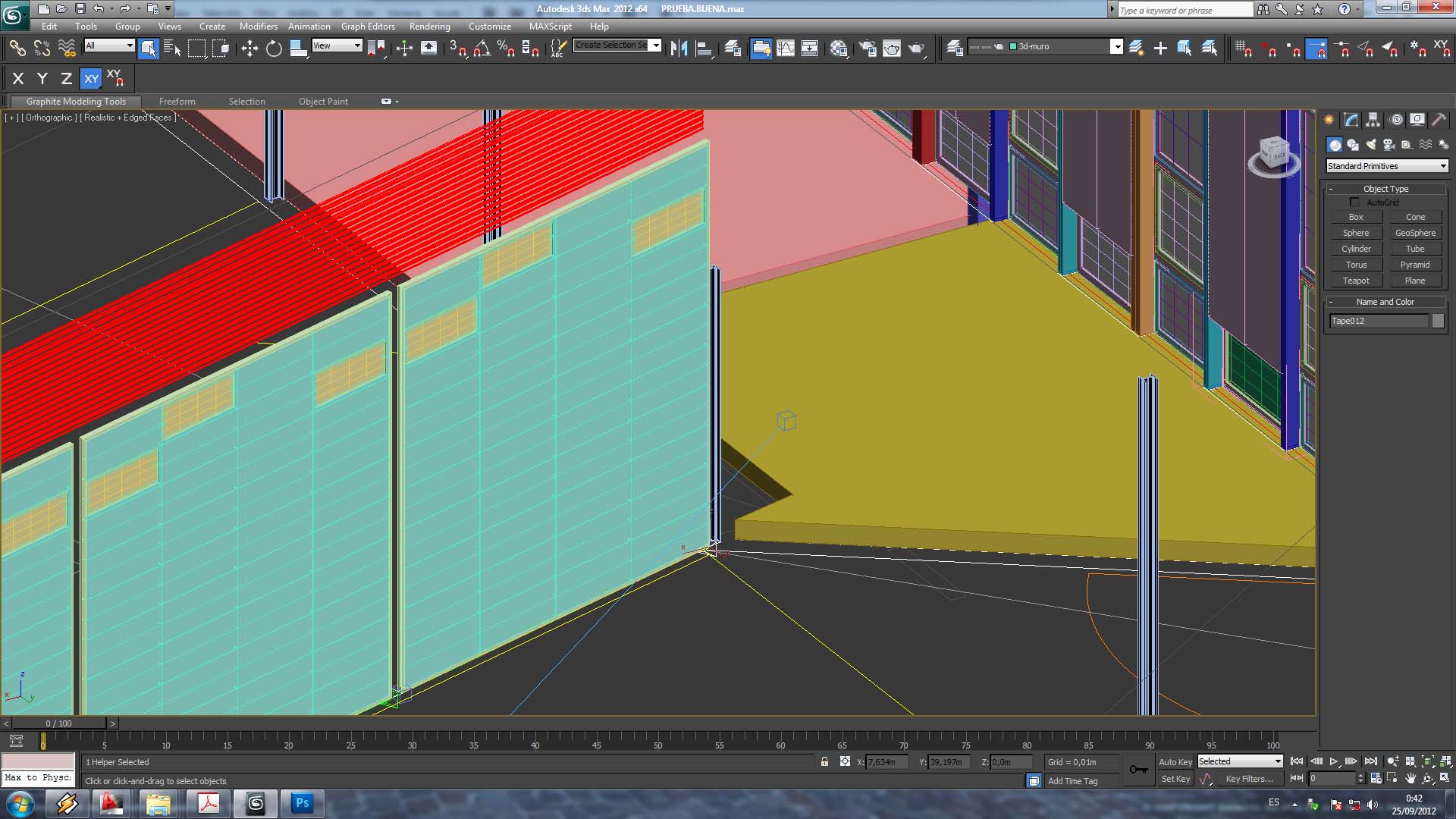This screenshot has height=819, width=1456.
Task: Toggle the 3D Snaps button
Action: click(457, 49)
